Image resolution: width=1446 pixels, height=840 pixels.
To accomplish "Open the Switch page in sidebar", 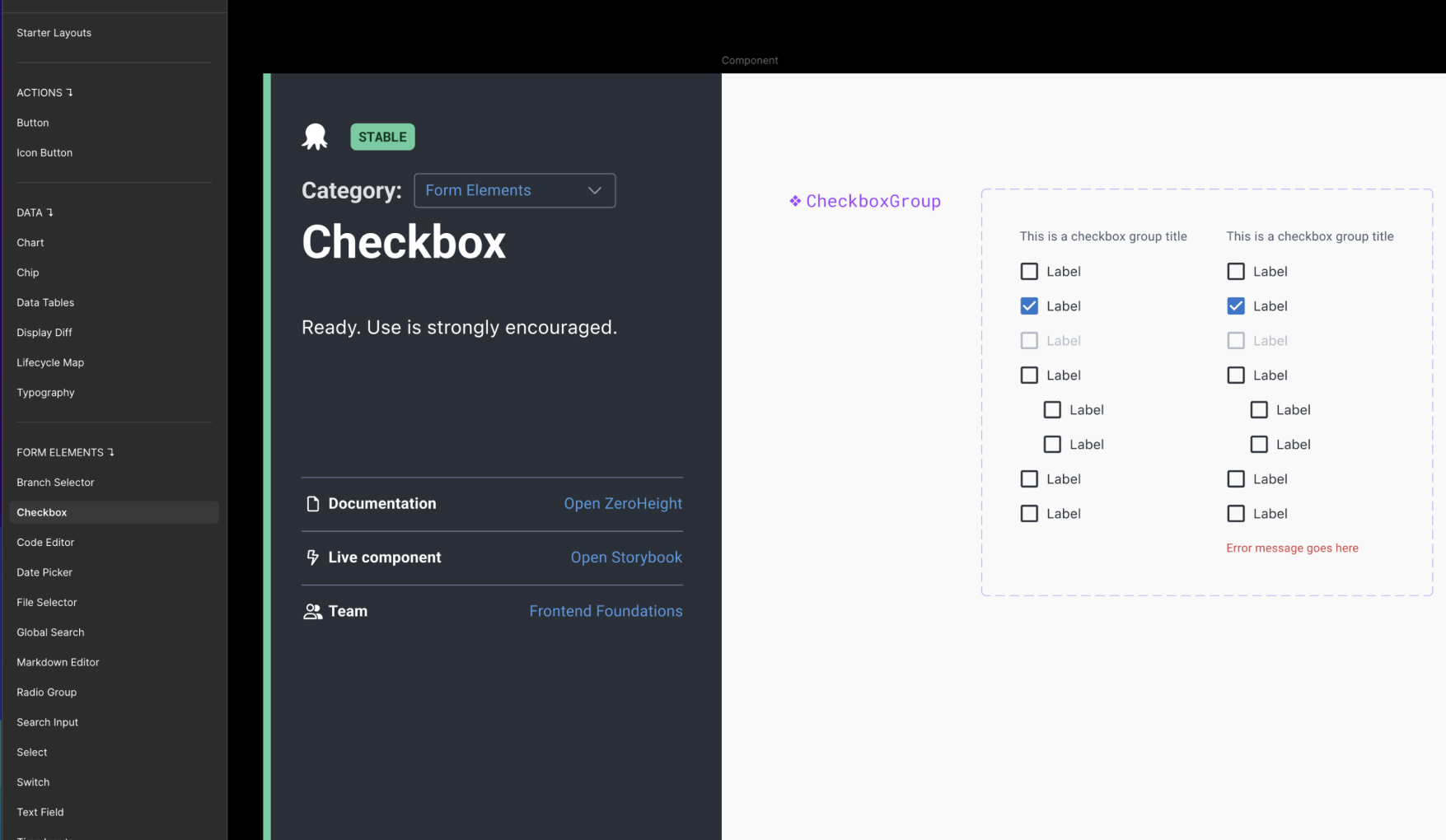I will coord(33,782).
